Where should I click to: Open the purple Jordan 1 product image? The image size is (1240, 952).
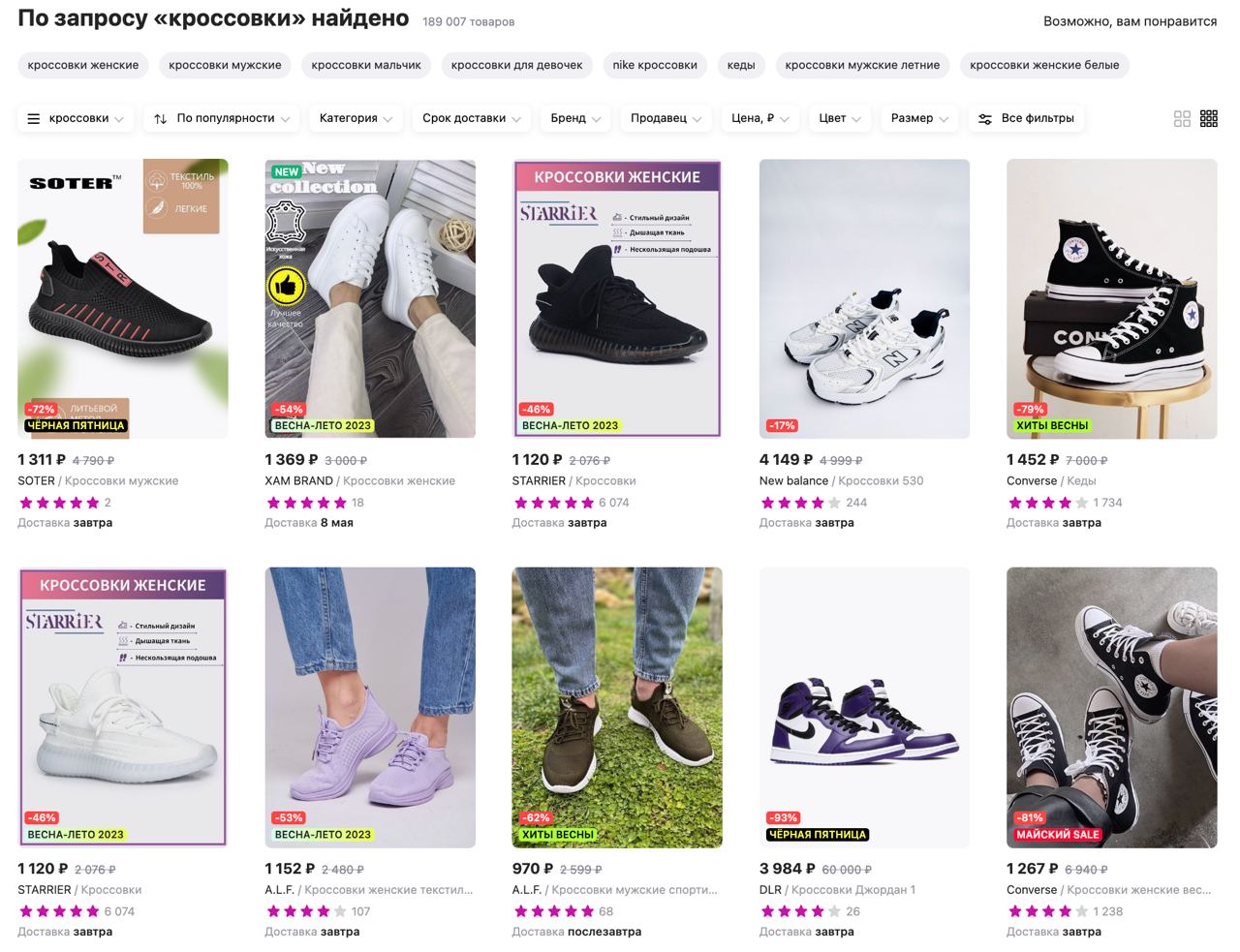click(864, 707)
